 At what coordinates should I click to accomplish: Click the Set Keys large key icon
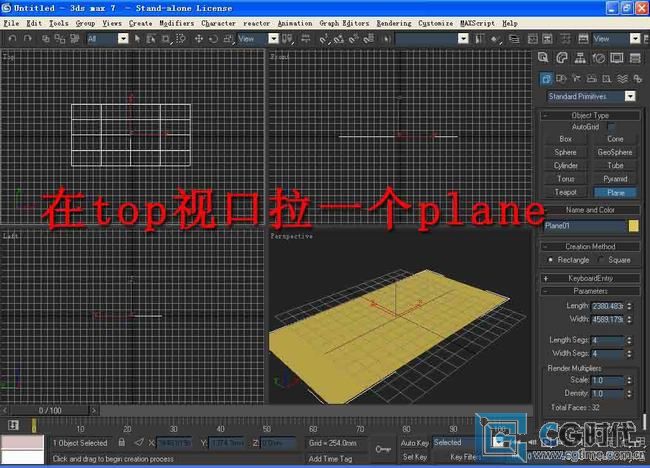tap(383, 449)
